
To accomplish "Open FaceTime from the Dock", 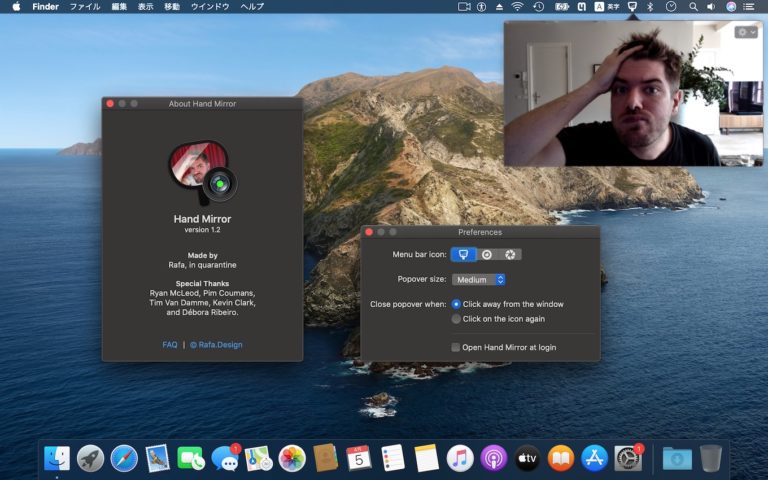I will click(191, 458).
